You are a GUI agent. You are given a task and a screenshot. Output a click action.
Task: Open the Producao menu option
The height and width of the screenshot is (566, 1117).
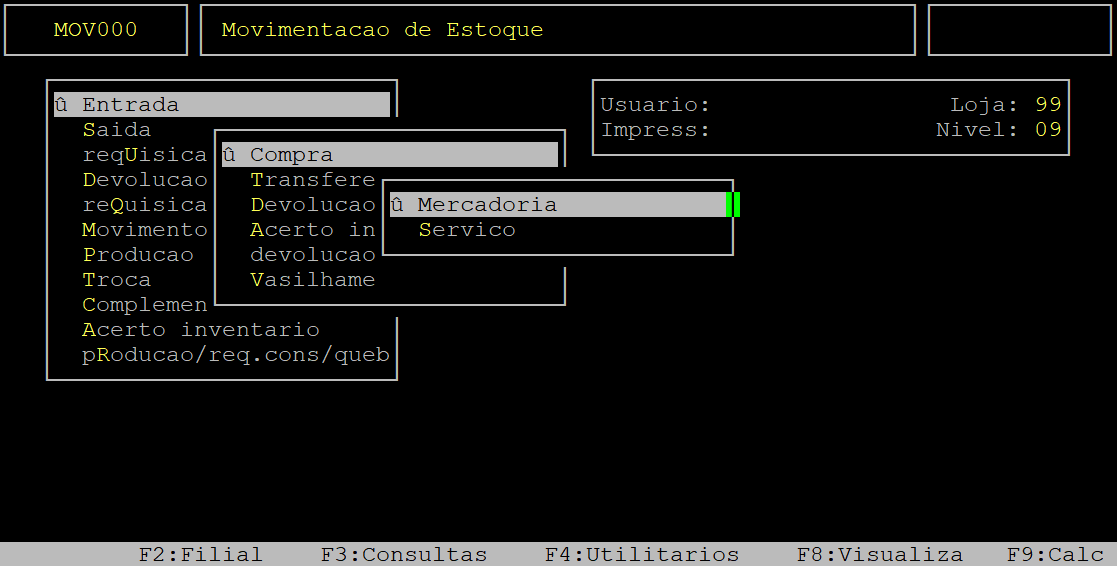138,255
